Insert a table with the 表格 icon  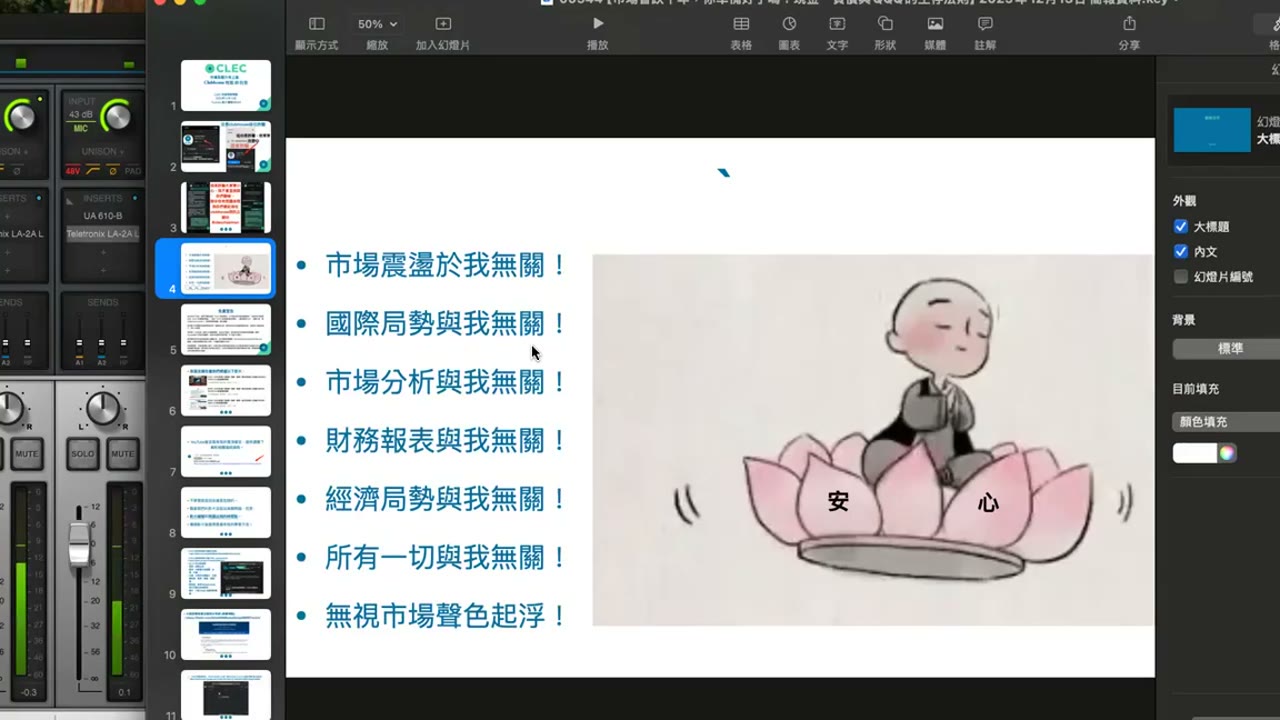coord(740,24)
